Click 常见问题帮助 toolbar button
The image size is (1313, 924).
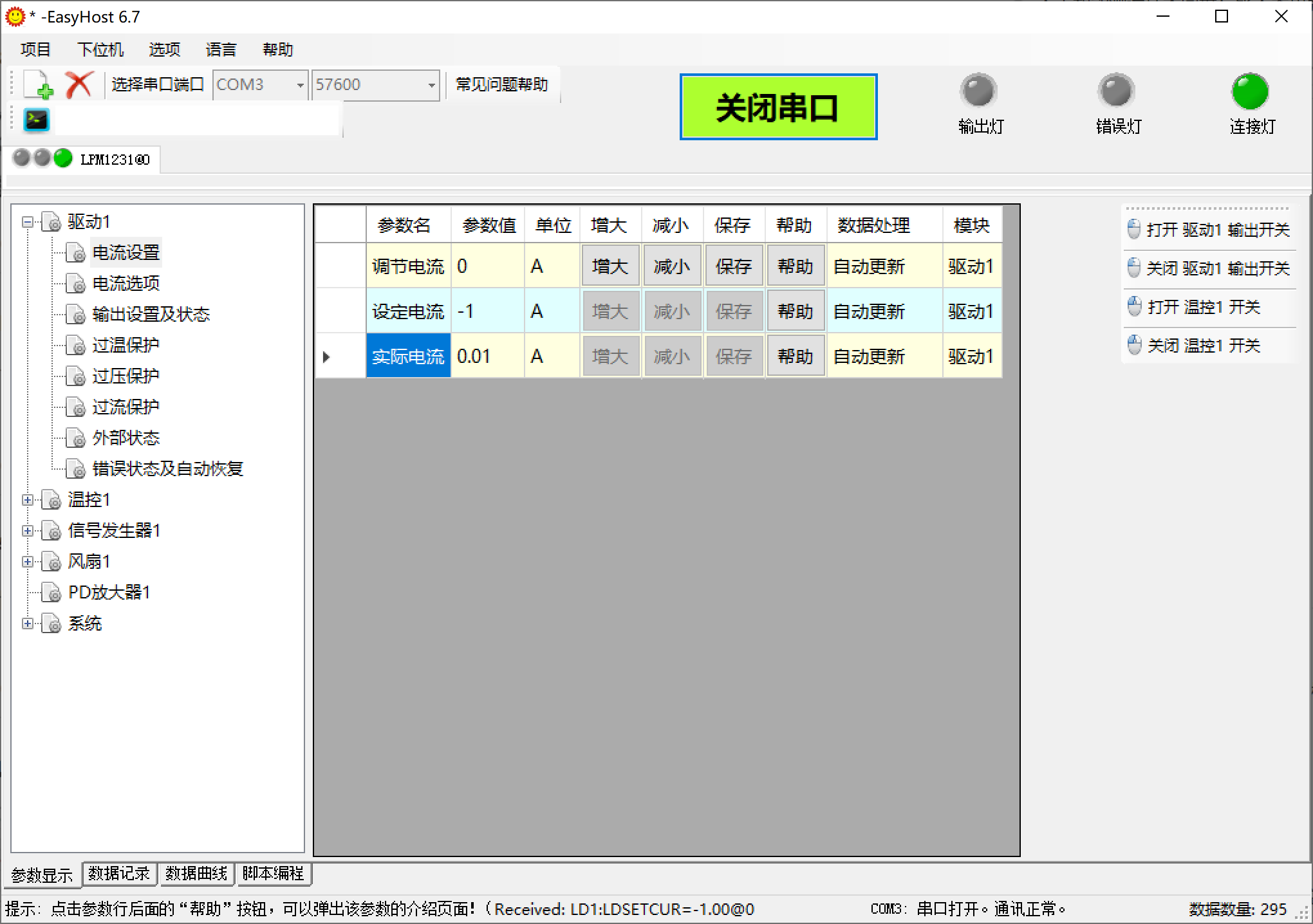click(501, 84)
